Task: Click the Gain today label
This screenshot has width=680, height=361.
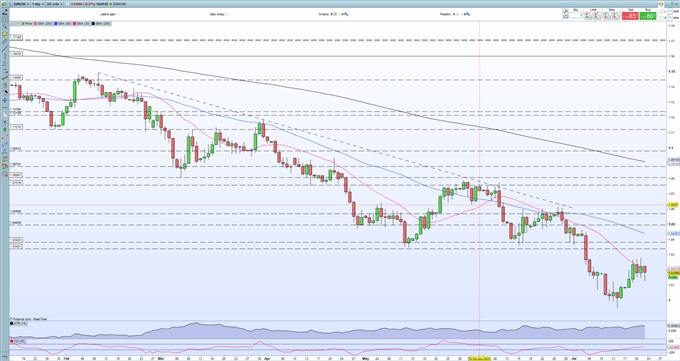Action: [x=217, y=14]
